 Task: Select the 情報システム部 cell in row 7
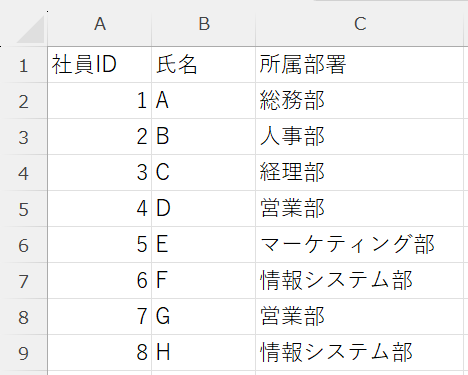[x=359, y=281]
